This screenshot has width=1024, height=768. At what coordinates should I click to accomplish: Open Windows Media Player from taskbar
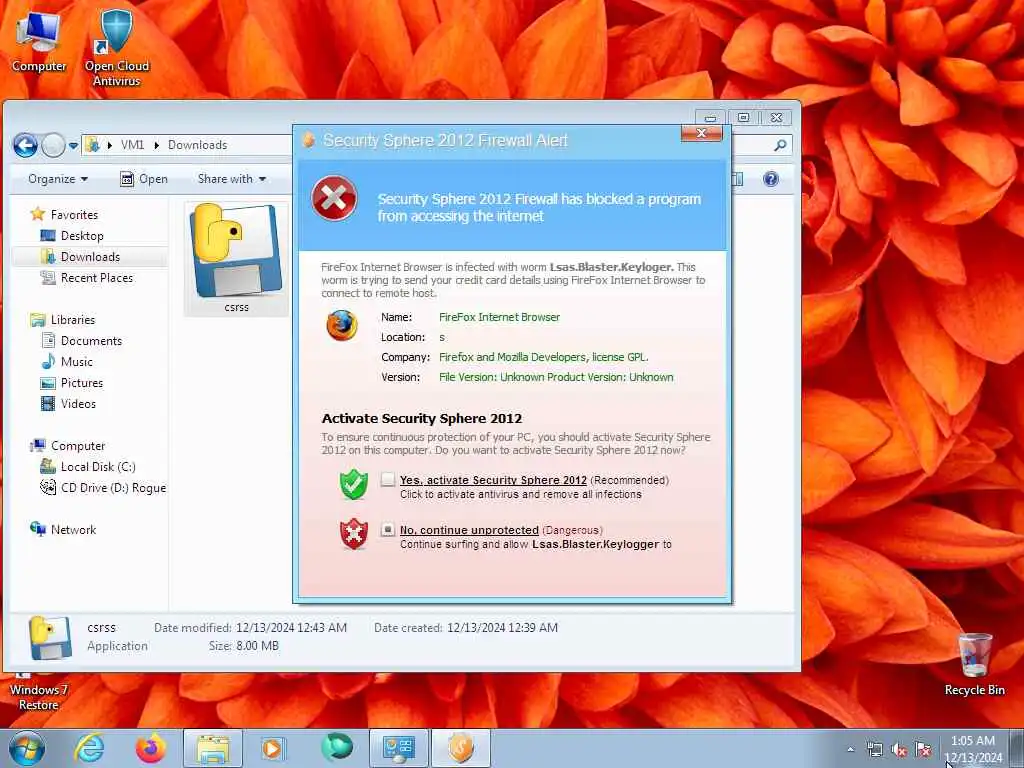(272, 748)
